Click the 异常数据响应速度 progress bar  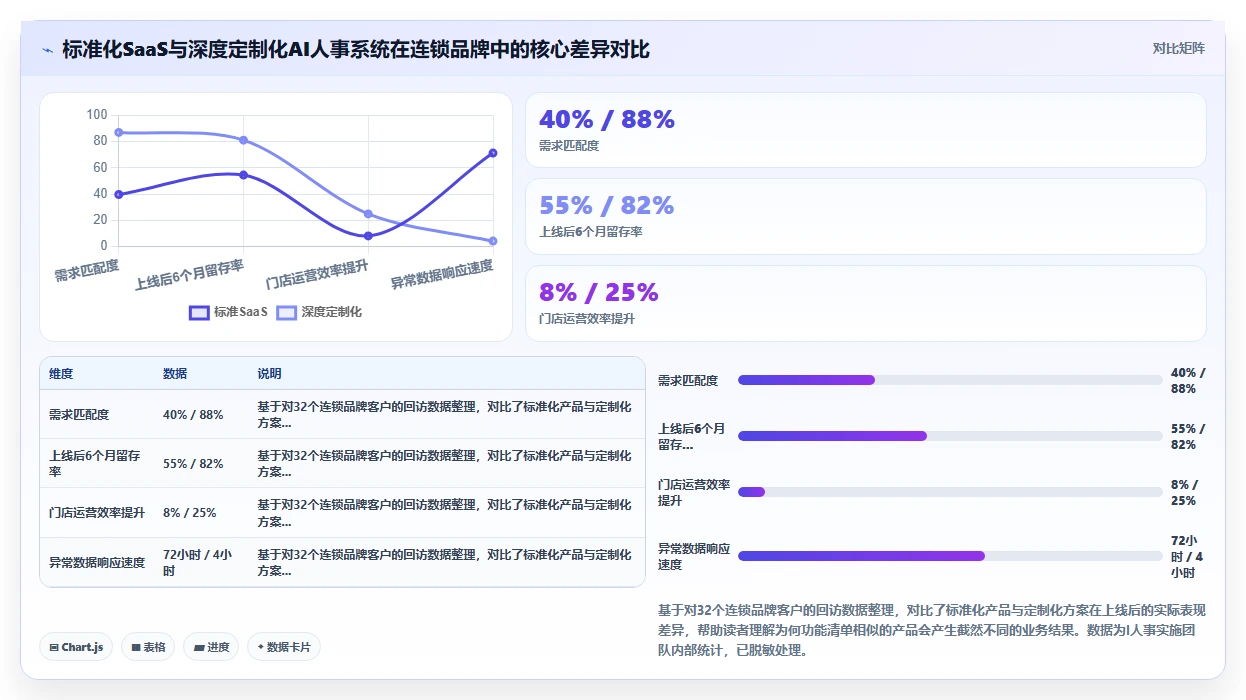pyautogui.click(x=950, y=556)
